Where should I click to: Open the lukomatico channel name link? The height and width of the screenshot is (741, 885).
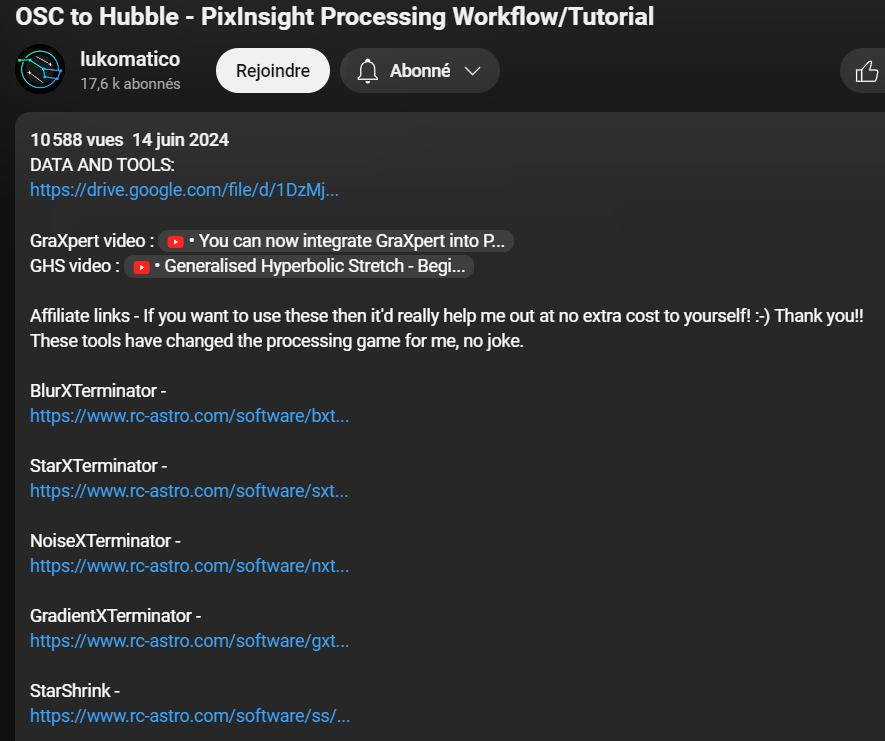130,59
